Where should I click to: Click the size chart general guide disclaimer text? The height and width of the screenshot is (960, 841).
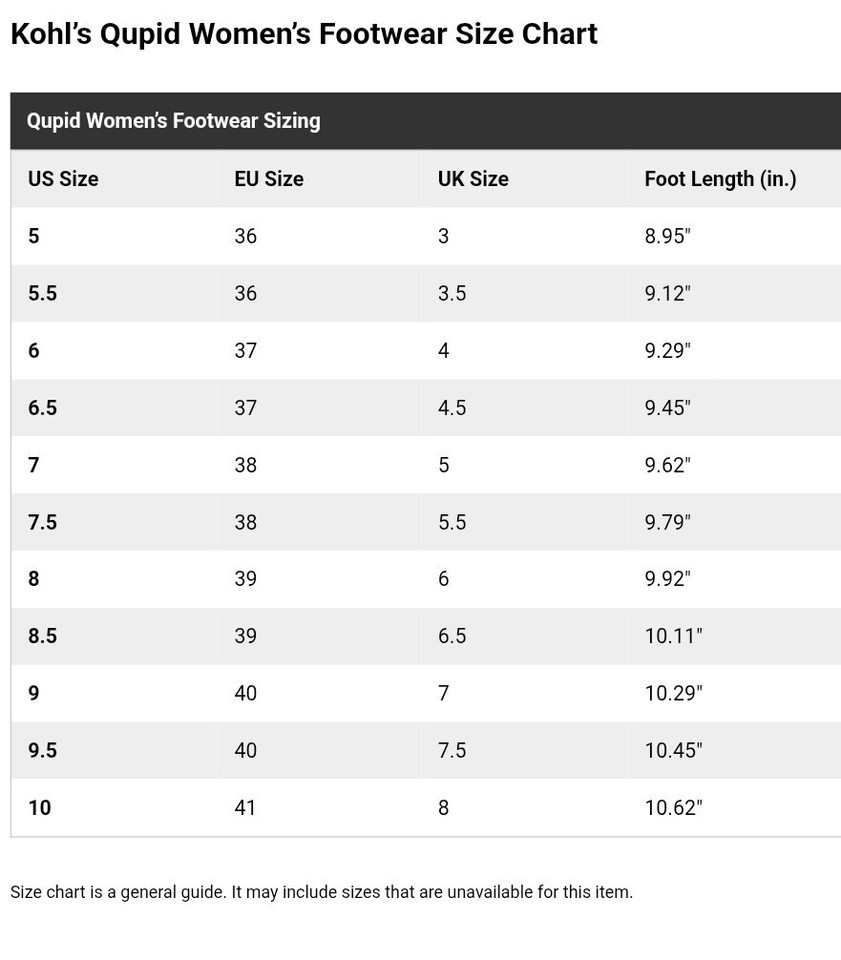pos(321,892)
